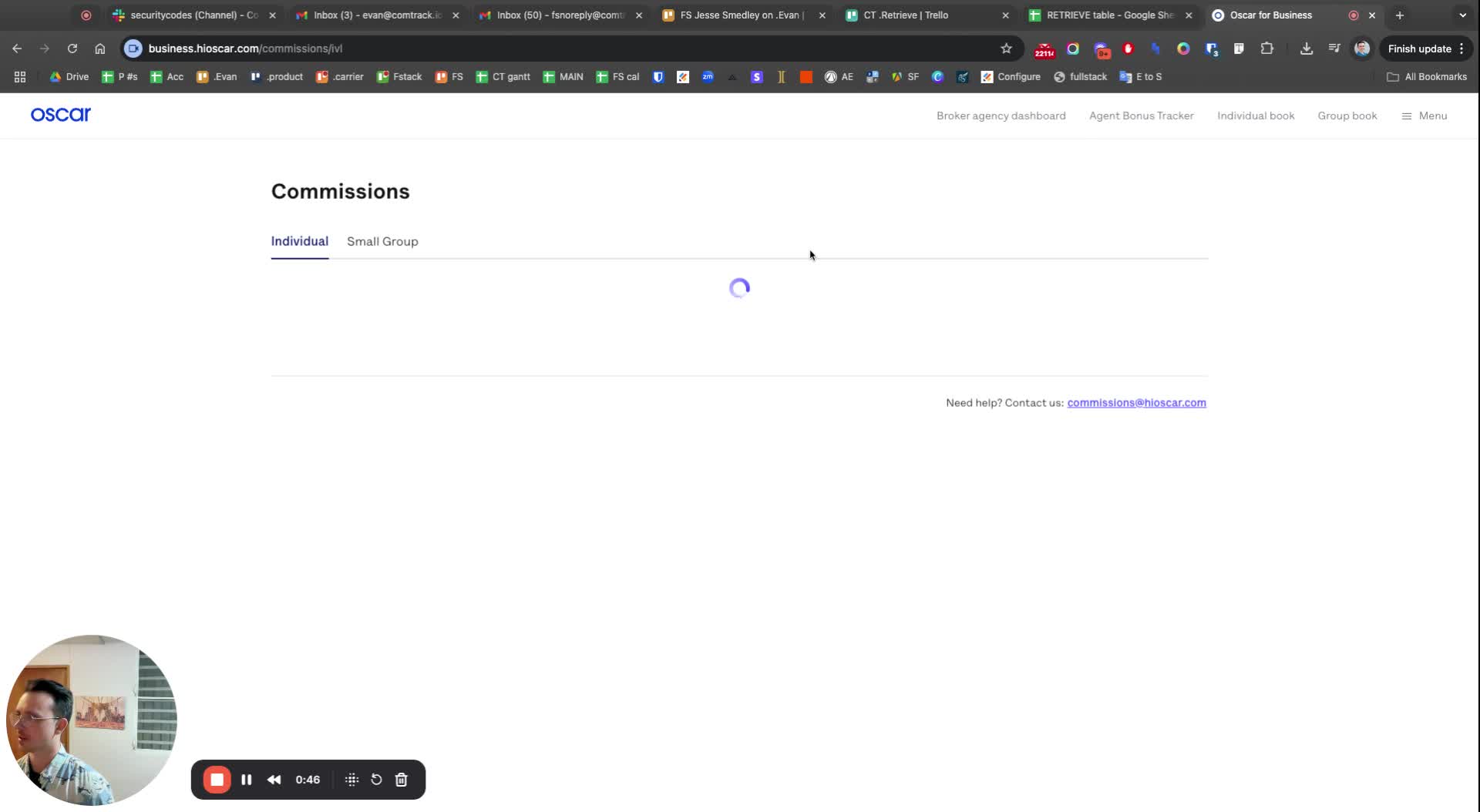
Task: Open the .carrier bookmark
Action: [x=340, y=77]
